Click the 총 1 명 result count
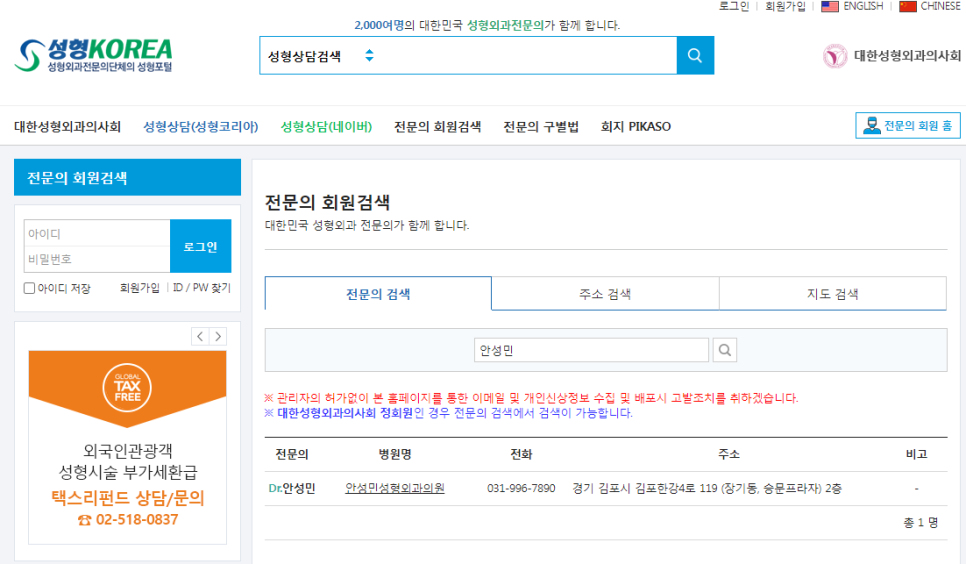The width and height of the screenshot is (966, 564). [920, 523]
